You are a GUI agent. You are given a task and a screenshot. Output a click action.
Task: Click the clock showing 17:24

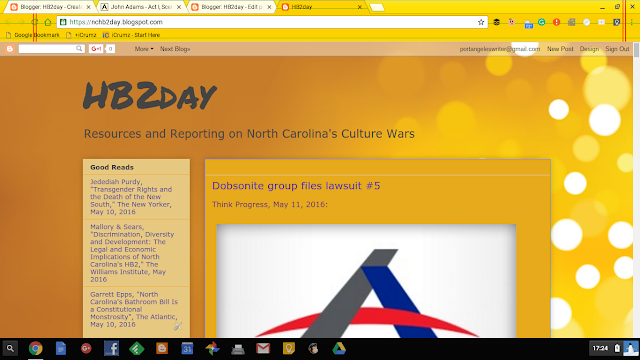click(x=600, y=348)
